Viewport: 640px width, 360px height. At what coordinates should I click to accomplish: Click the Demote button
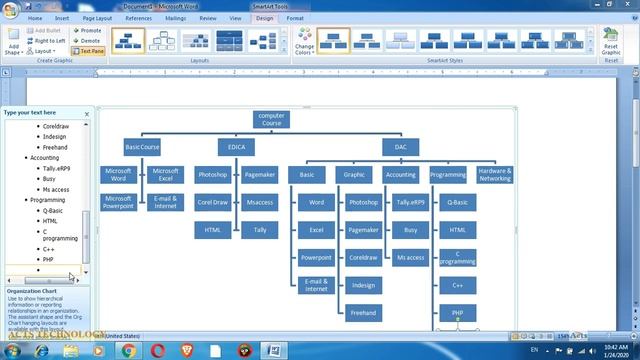(x=87, y=41)
